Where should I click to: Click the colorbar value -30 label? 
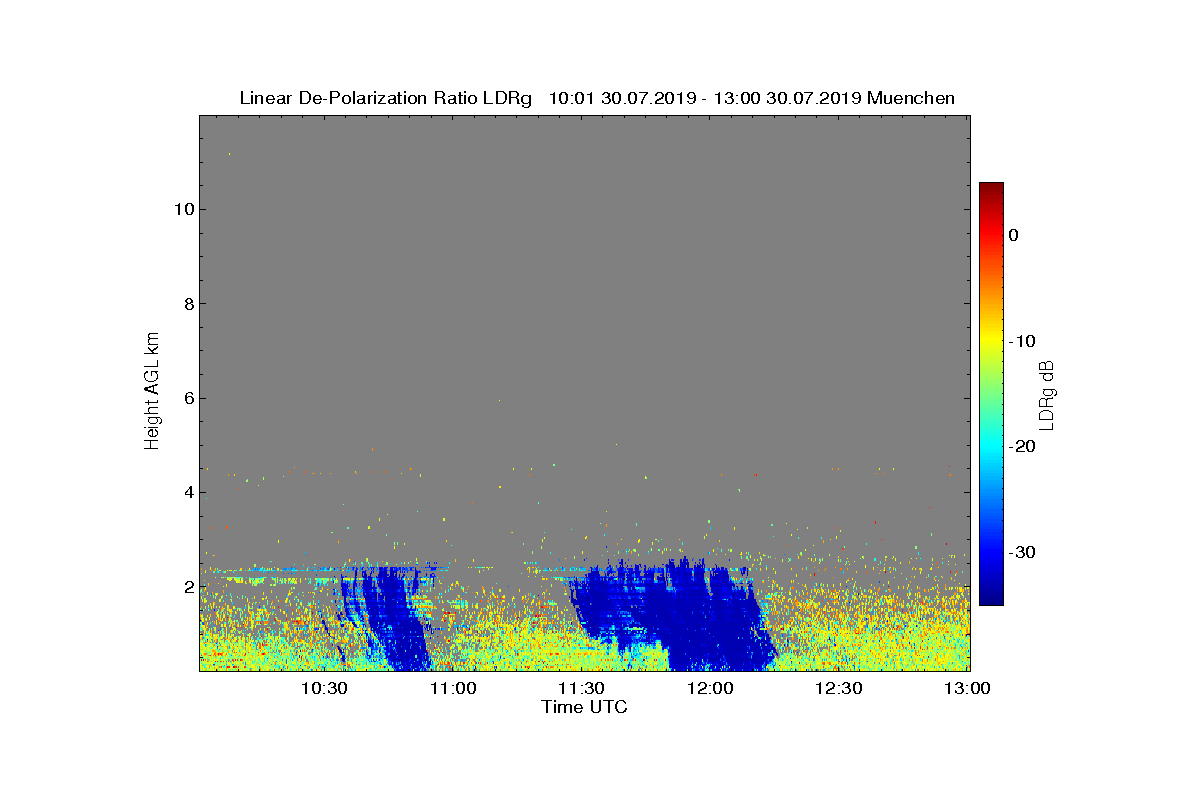[x=1021, y=553]
